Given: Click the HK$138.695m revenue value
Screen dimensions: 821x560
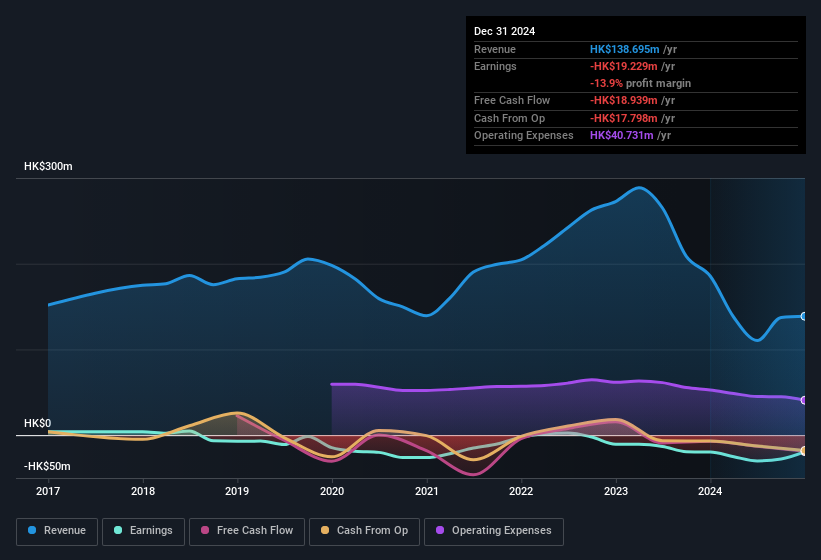Looking at the screenshot, I should click(624, 49).
